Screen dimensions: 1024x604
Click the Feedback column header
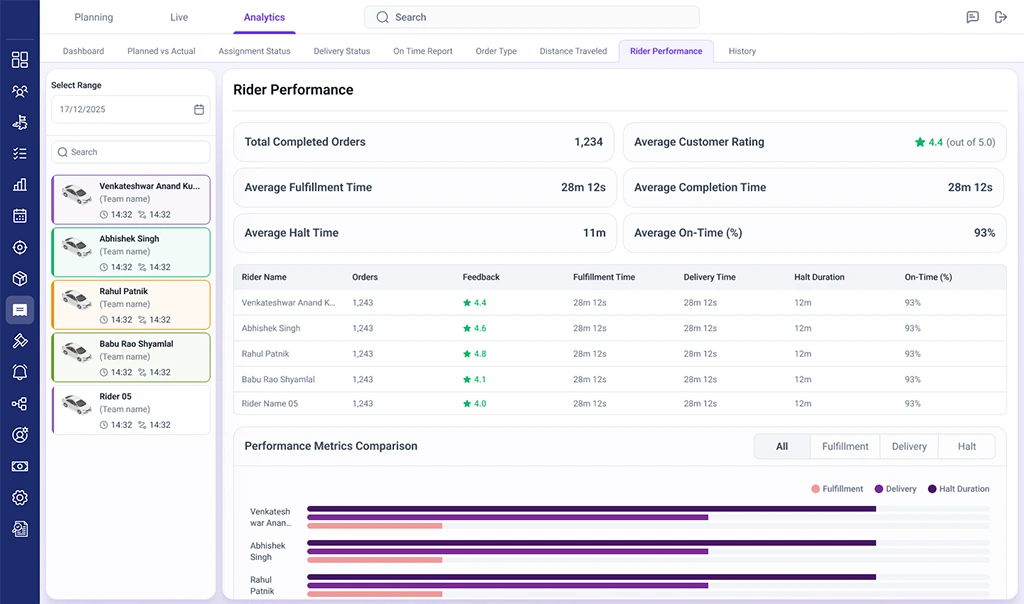(481, 277)
